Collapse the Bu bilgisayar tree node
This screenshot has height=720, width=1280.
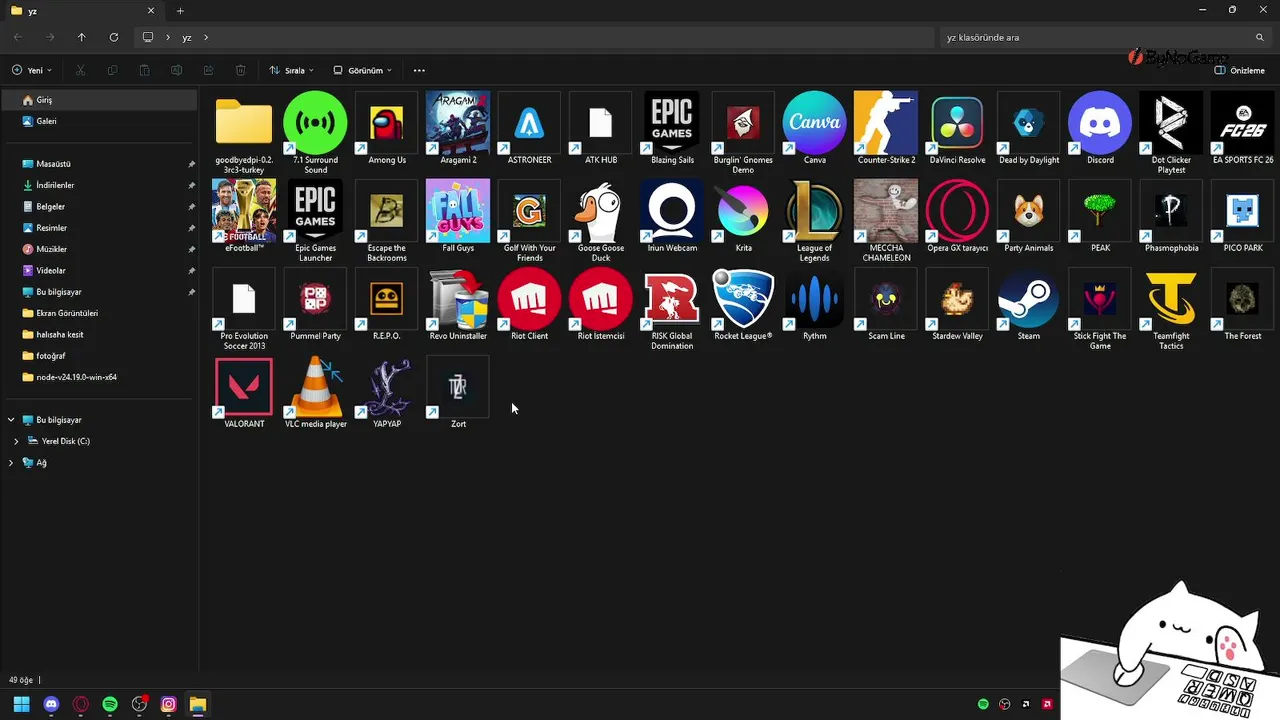11,420
